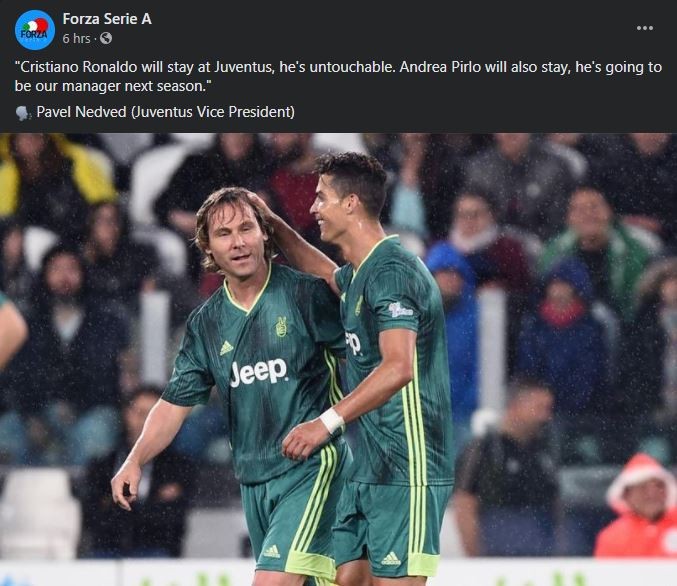The width and height of the screenshot is (677, 586).
Task: Click the sleeve patch on the dark-haired player's shoulder
Action: pyautogui.click(x=400, y=309)
